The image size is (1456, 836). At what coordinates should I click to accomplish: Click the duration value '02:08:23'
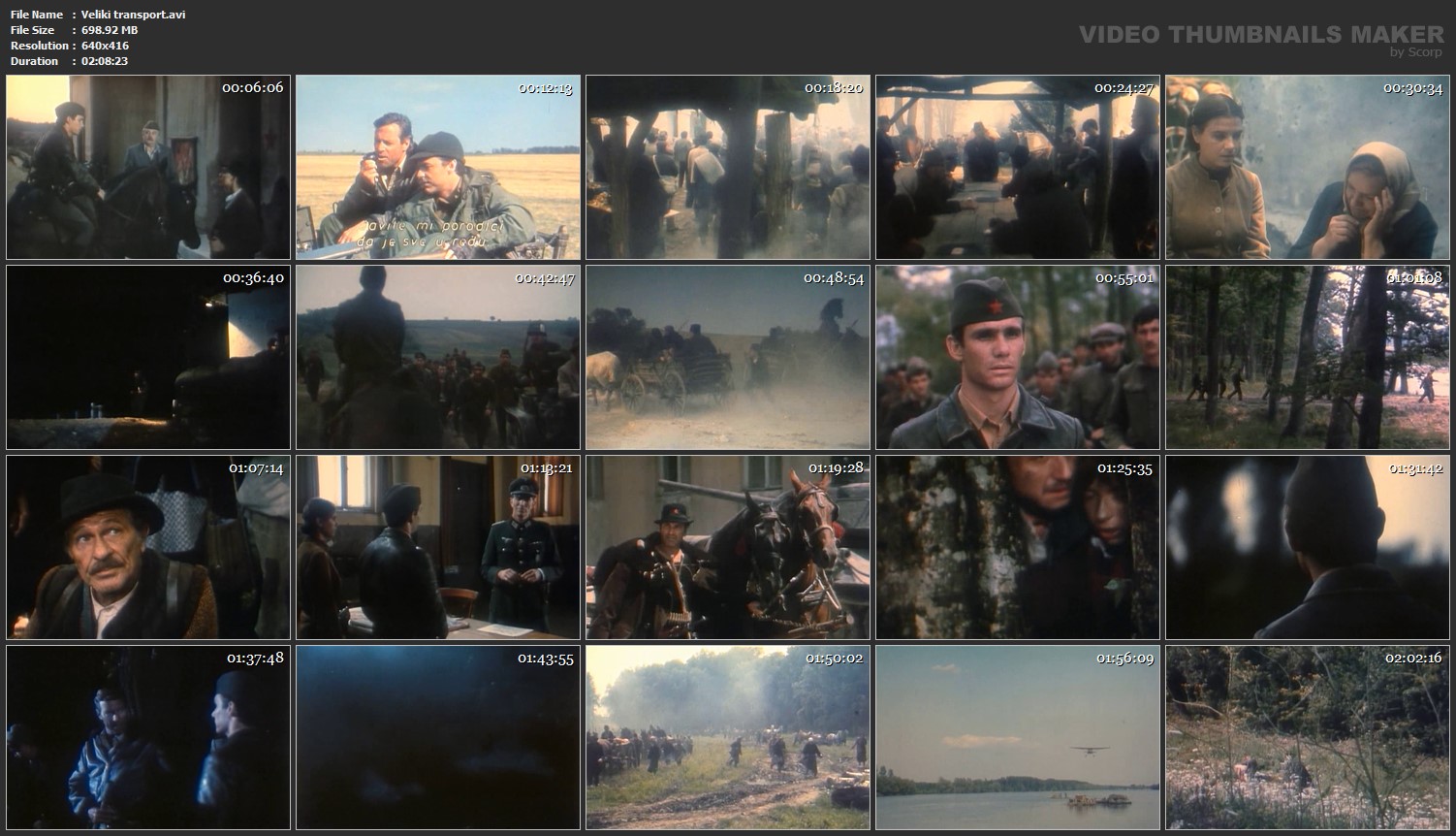pyautogui.click(x=105, y=61)
